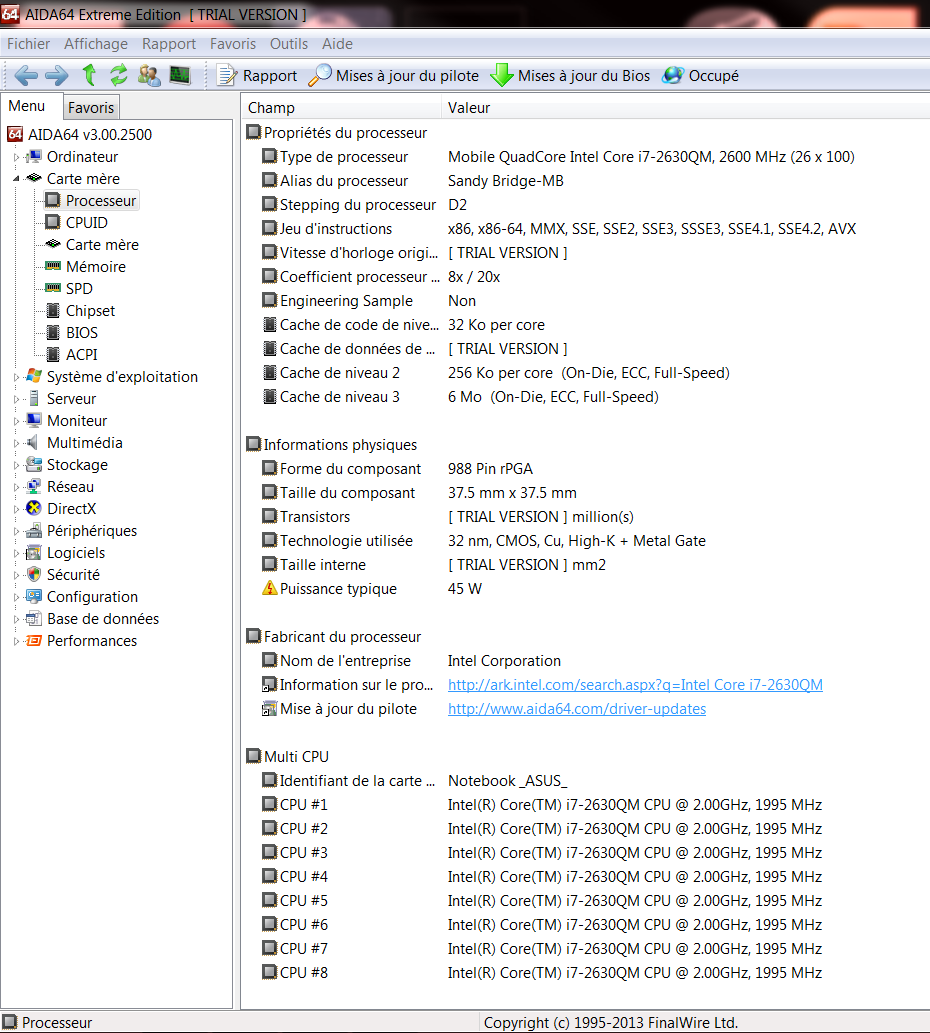The height and width of the screenshot is (1033, 930).
Task: Open the SPD tree item
Action: (x=79, y=289)
